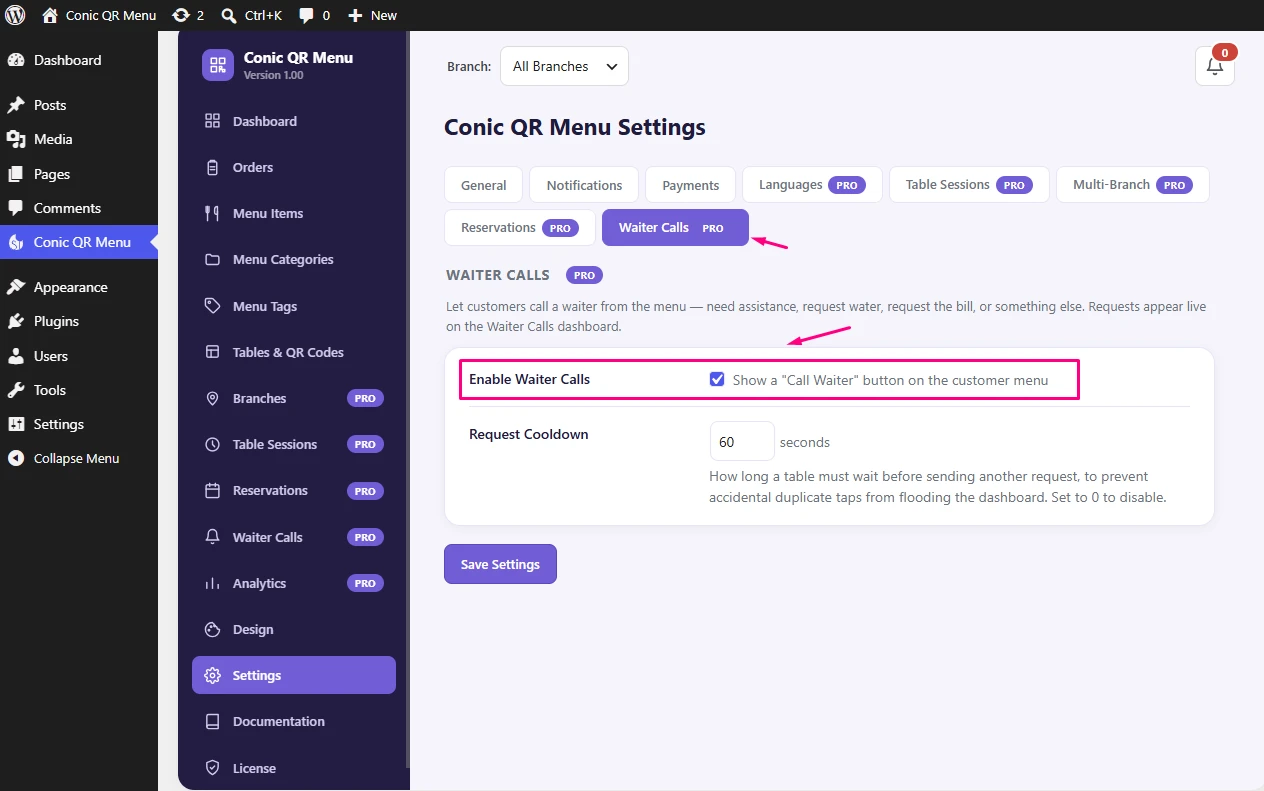Open Documentation in the plugin sidebar
Viewport: 1264px width, 791px height.
(294, 721)
